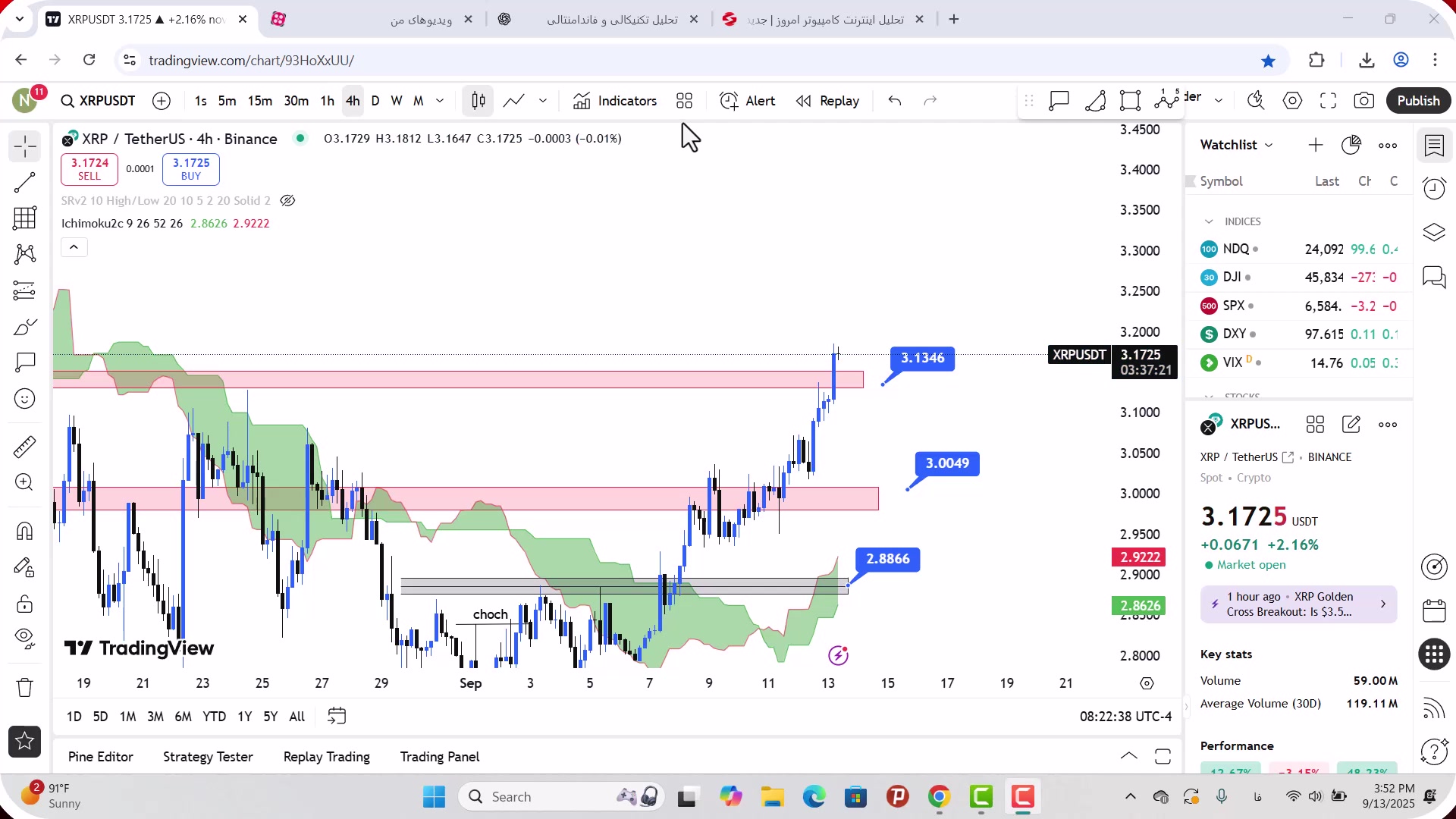Screen dimensions: 1456x819
Task: Open the Watchlist more options menu
Action: [x=1388, y=145]
